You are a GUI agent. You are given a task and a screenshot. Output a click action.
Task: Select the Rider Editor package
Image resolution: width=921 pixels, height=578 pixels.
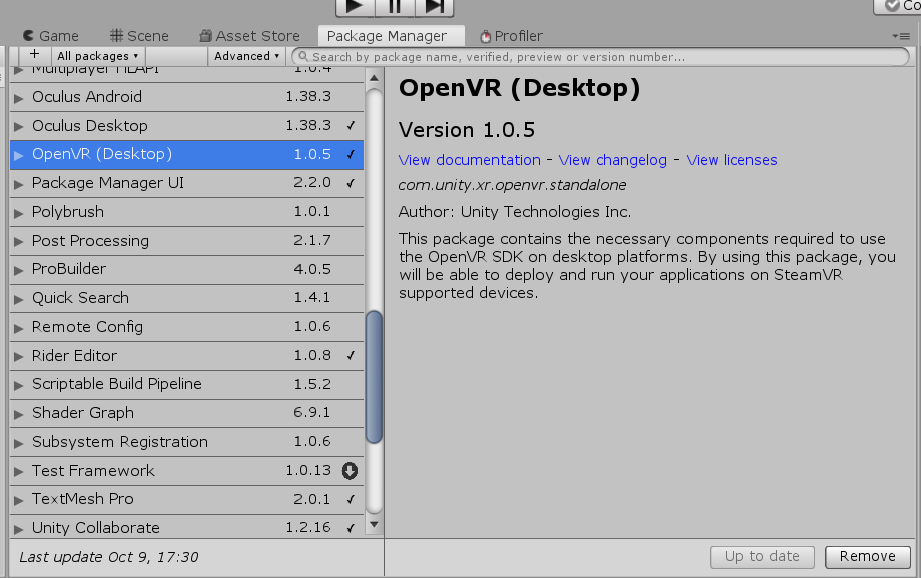(x=187, y=356)
